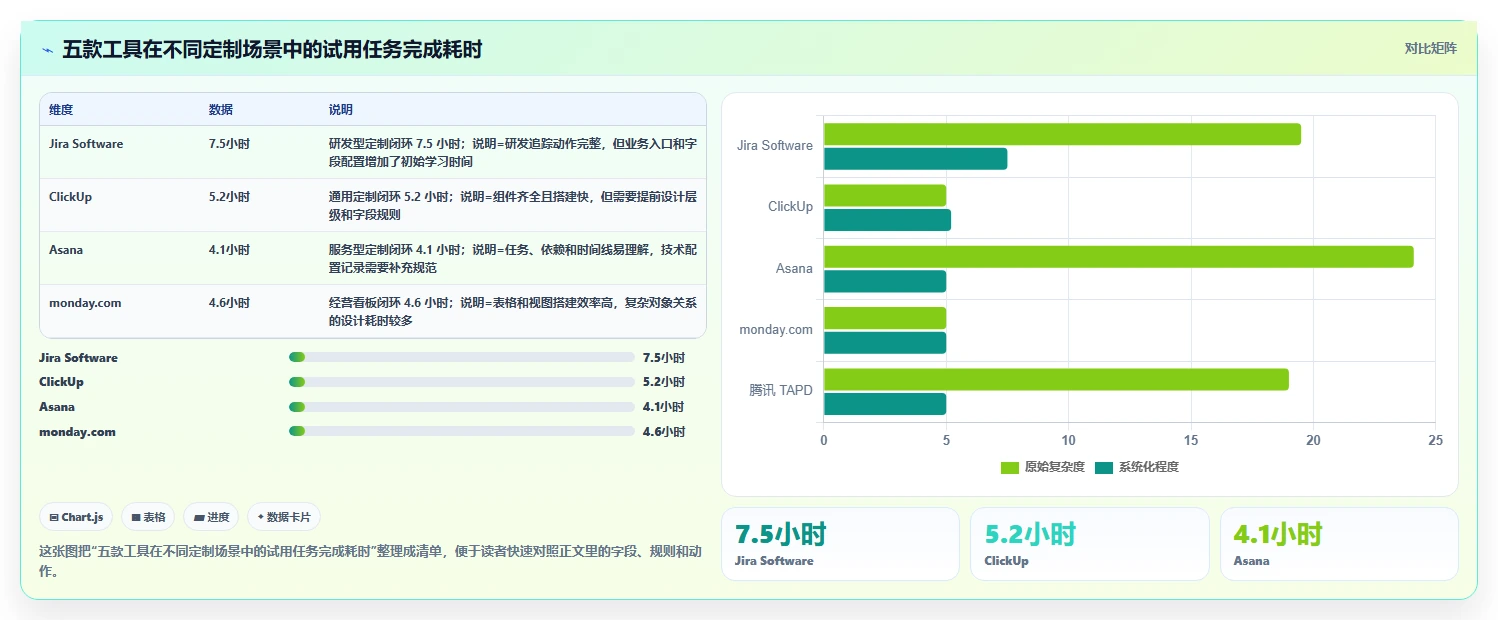1498x620 pixels.
Task: Click the lightning icon beside the title
Action: click(x=48, y=49)
